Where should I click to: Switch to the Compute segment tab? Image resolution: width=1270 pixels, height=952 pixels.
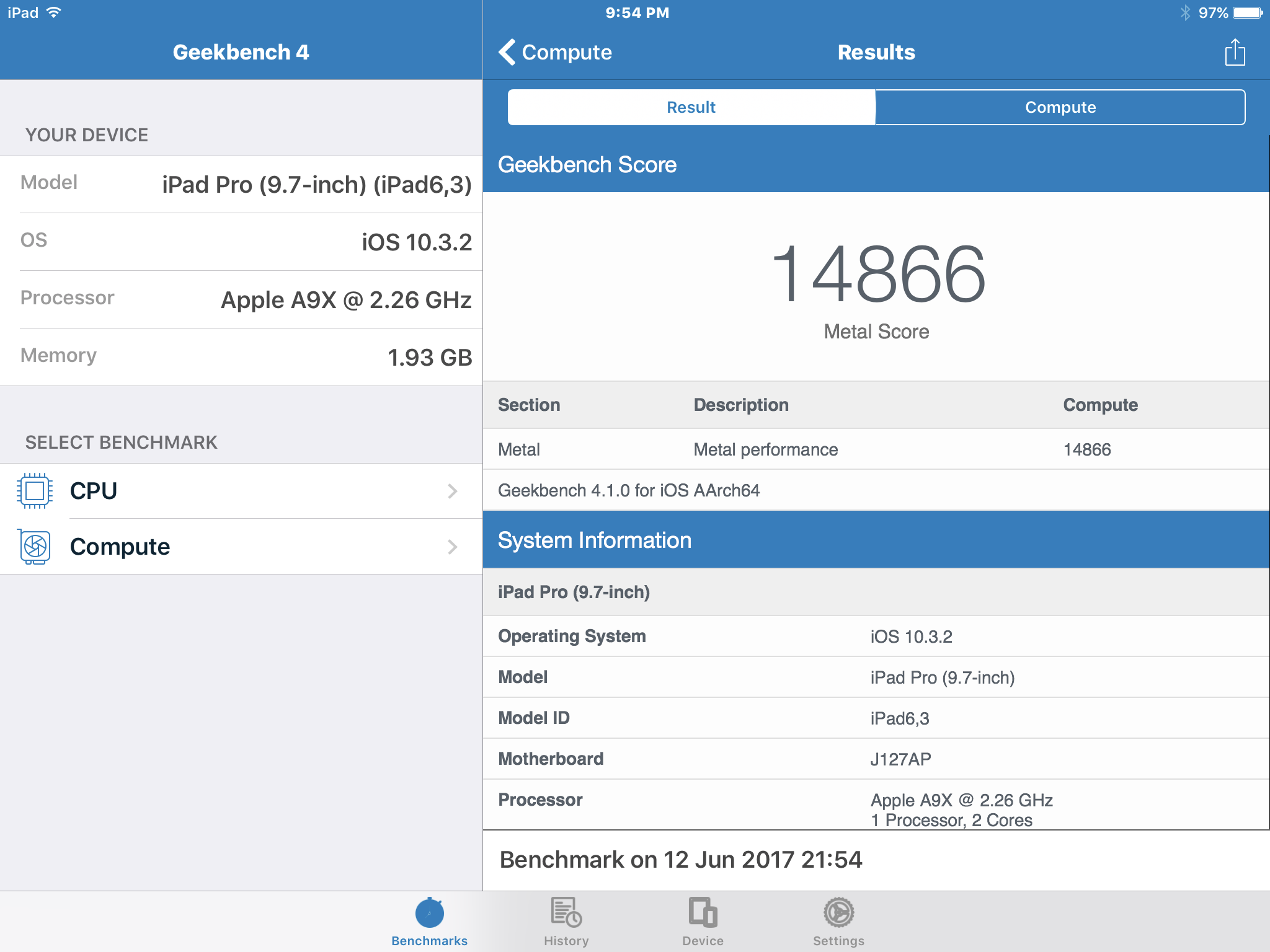point(1060,107)
